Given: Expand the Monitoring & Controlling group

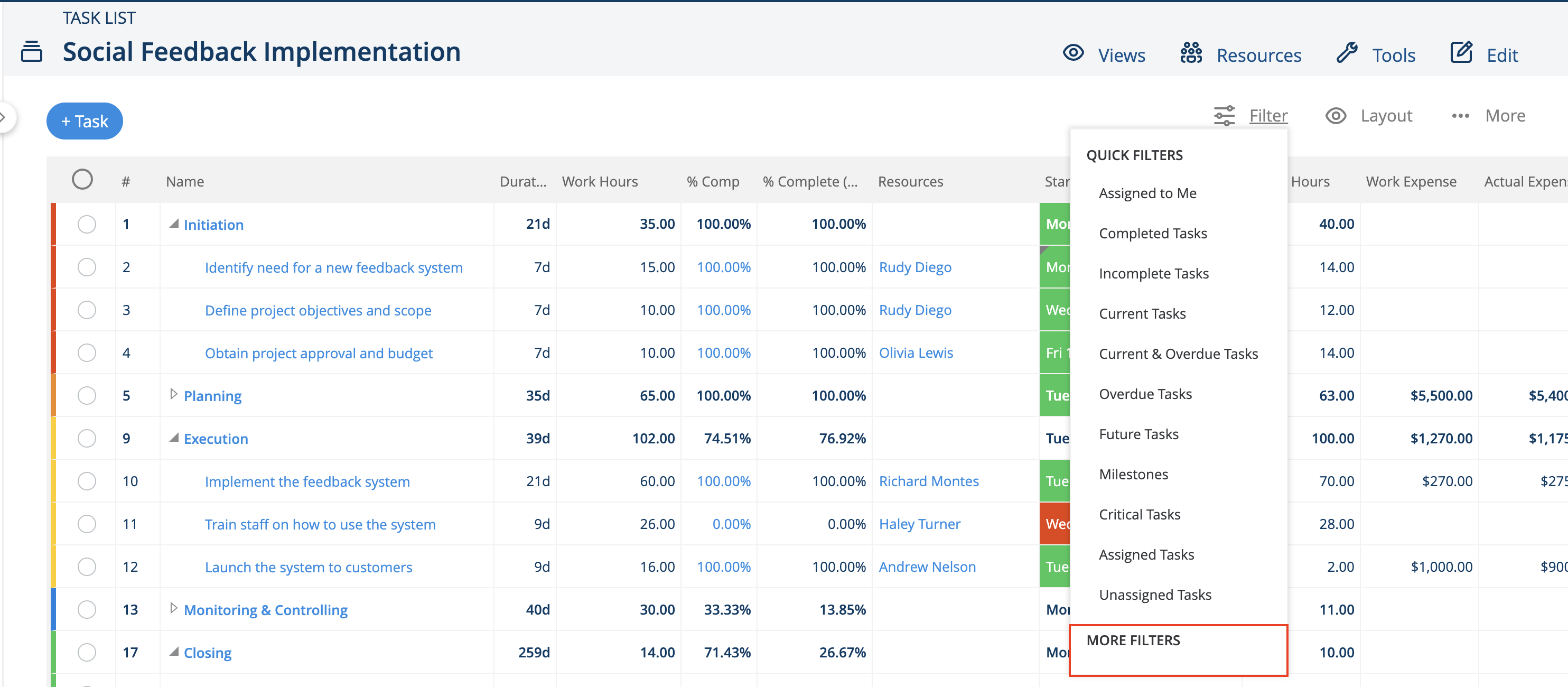Looking at the screenshot, I should point(175,609).
